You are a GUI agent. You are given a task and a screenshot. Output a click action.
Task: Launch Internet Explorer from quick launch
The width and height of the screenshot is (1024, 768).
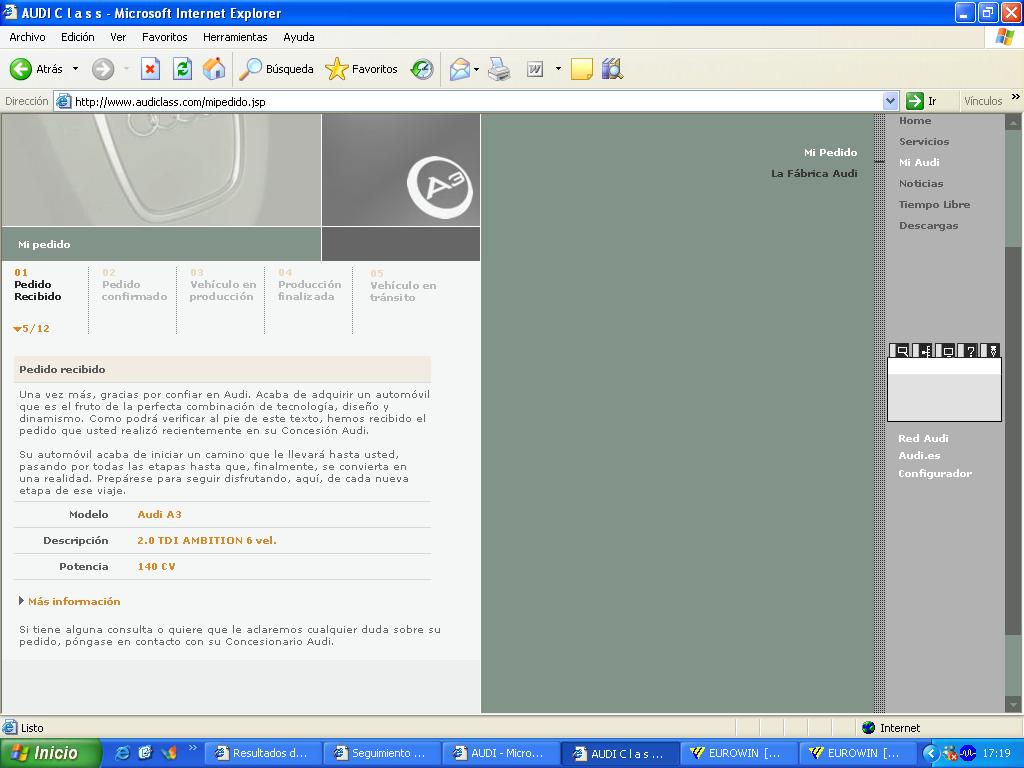122,753
